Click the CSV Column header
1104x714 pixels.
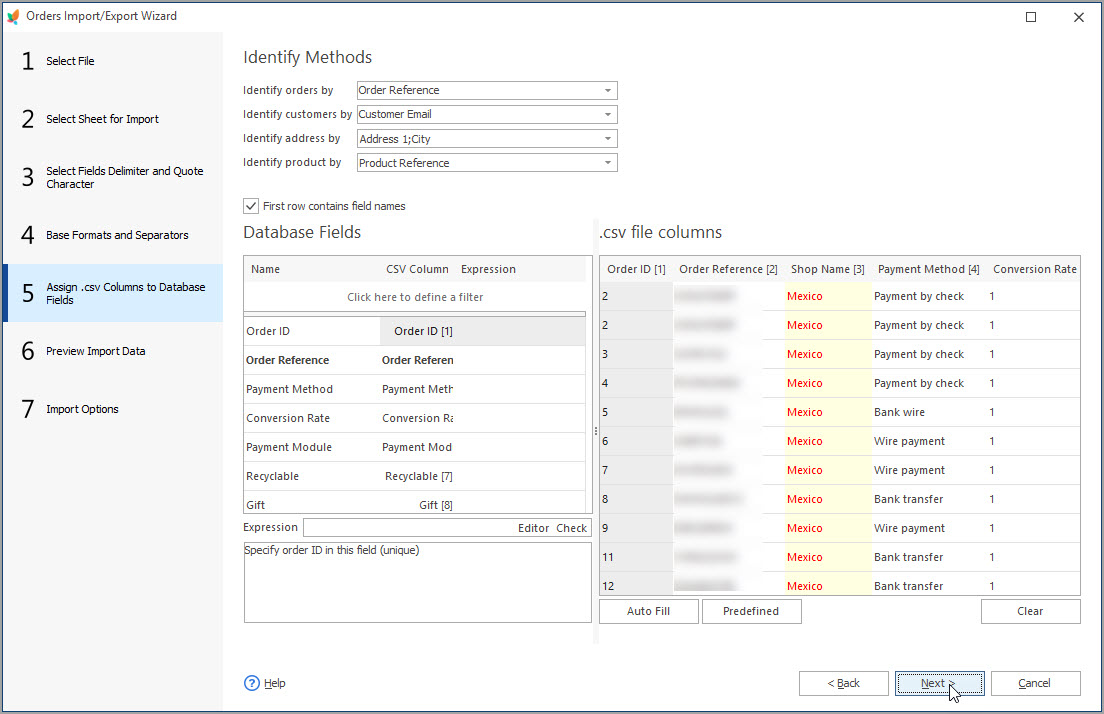coord(418,269)
